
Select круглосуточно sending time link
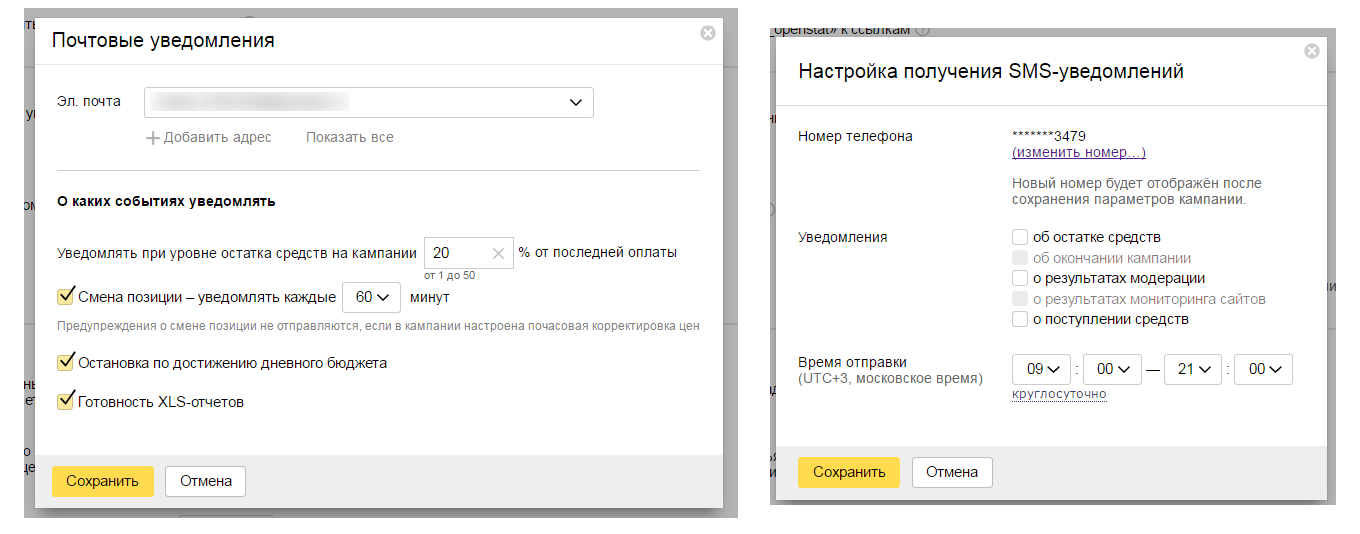tap(1059, 394)
